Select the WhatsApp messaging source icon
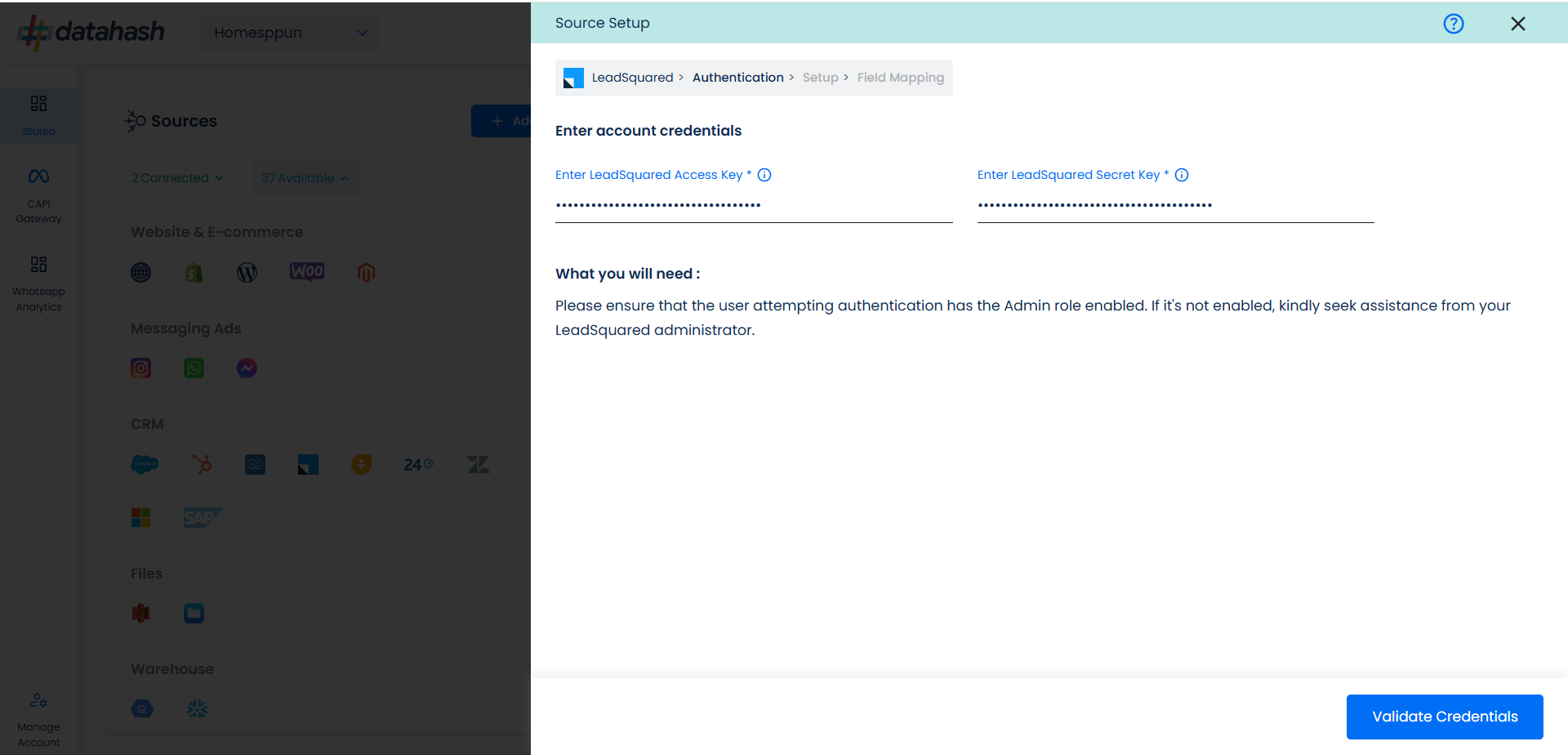The height and width of the screenshot is (755, 1568). pyautogui.click(x=194, y=369)
